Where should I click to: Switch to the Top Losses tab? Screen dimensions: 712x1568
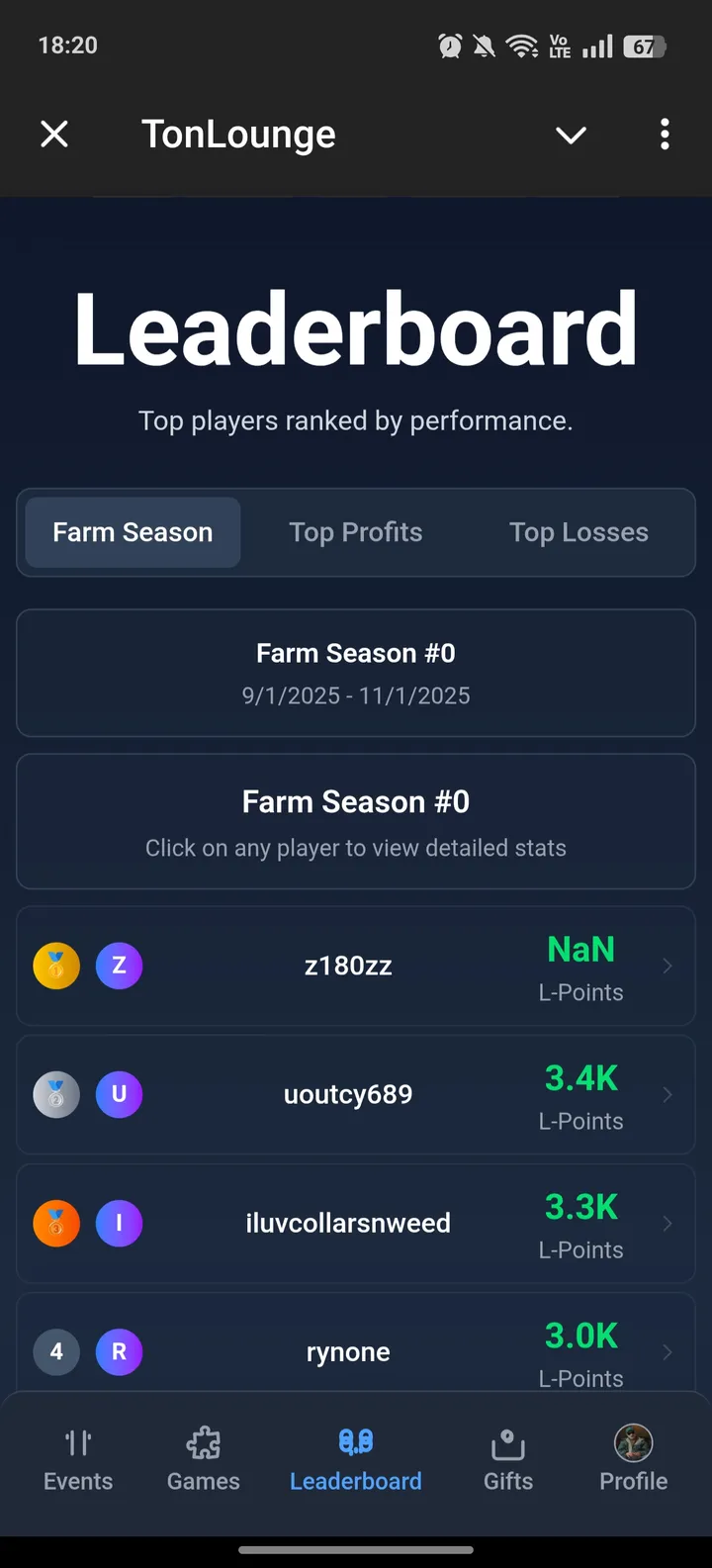pos(578,532)
